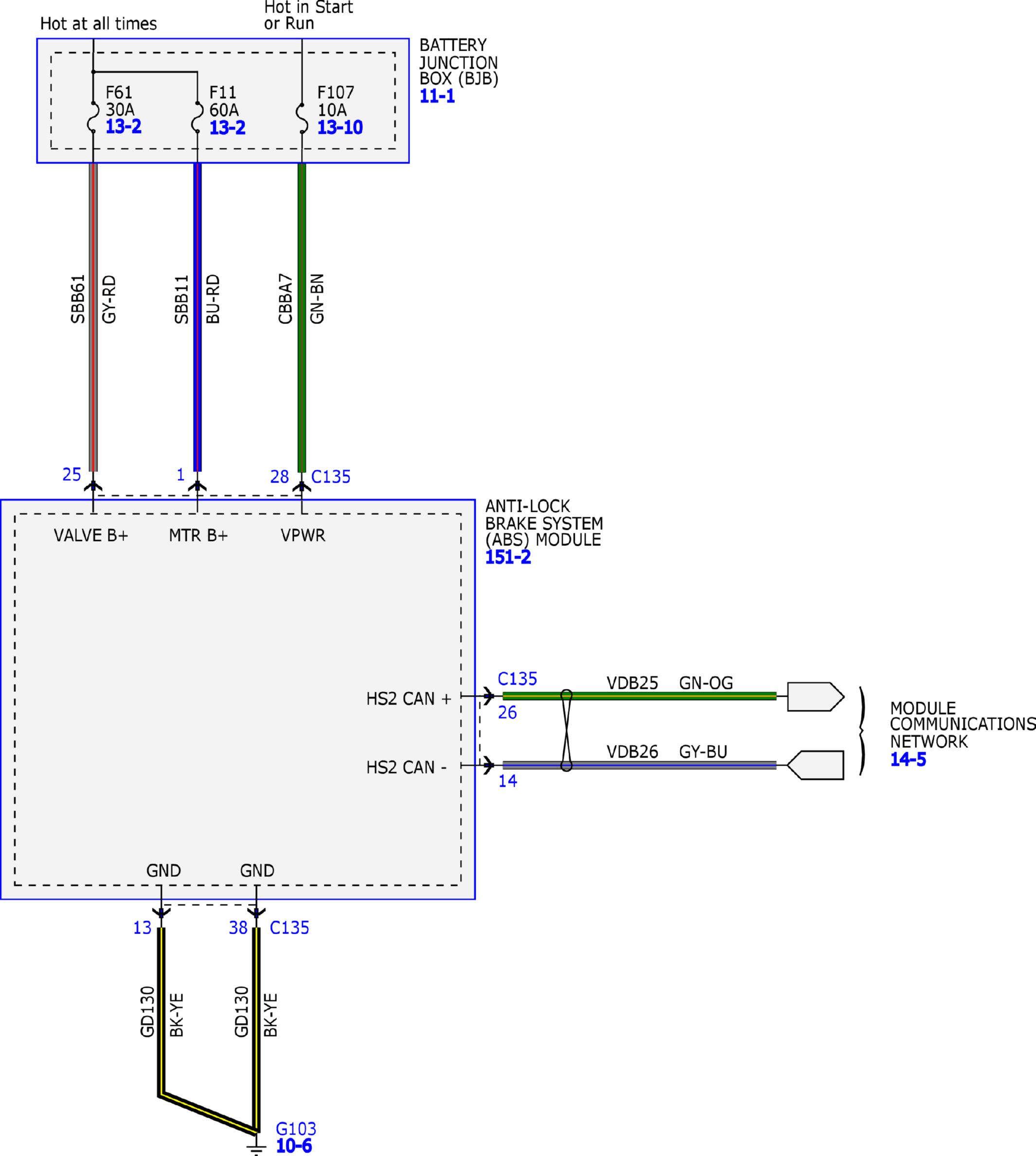Click the G103 ground symbol
1036x1156 pixels.
[x=257, y=1147]
